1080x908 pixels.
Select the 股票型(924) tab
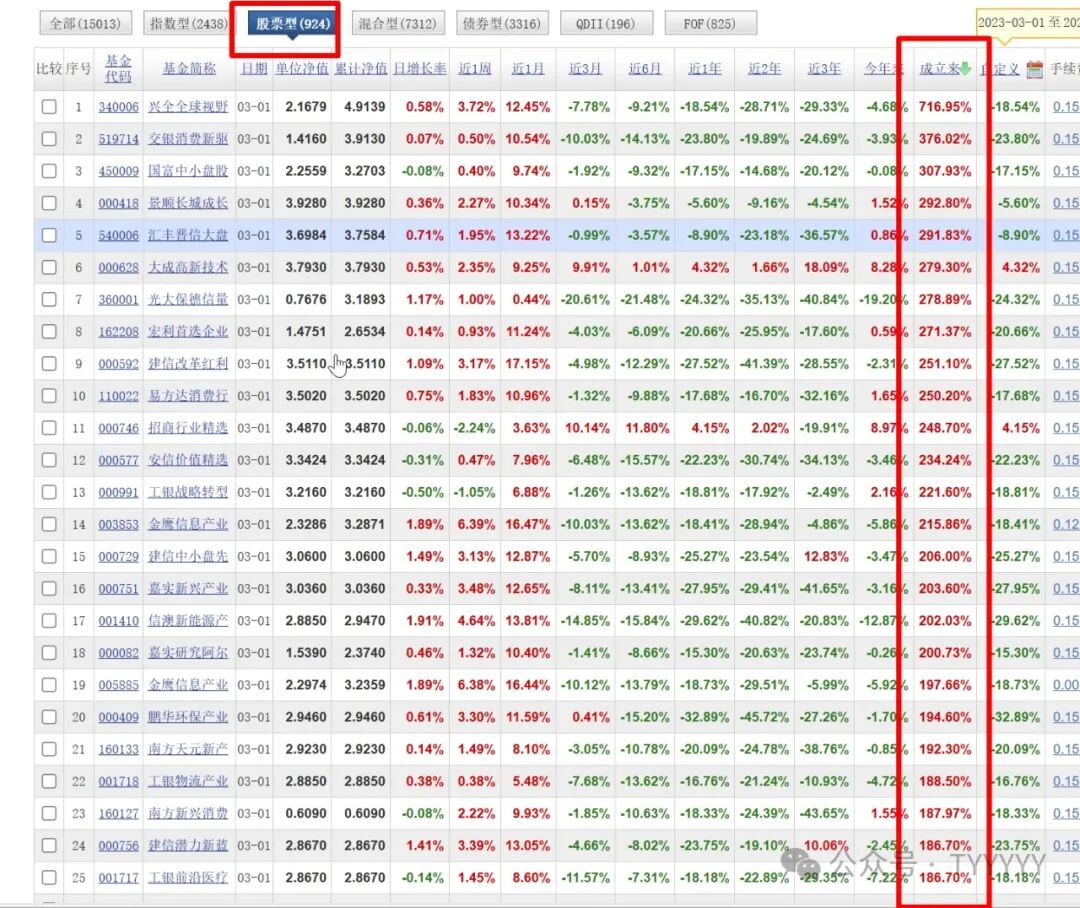click(x=293, y=23)
